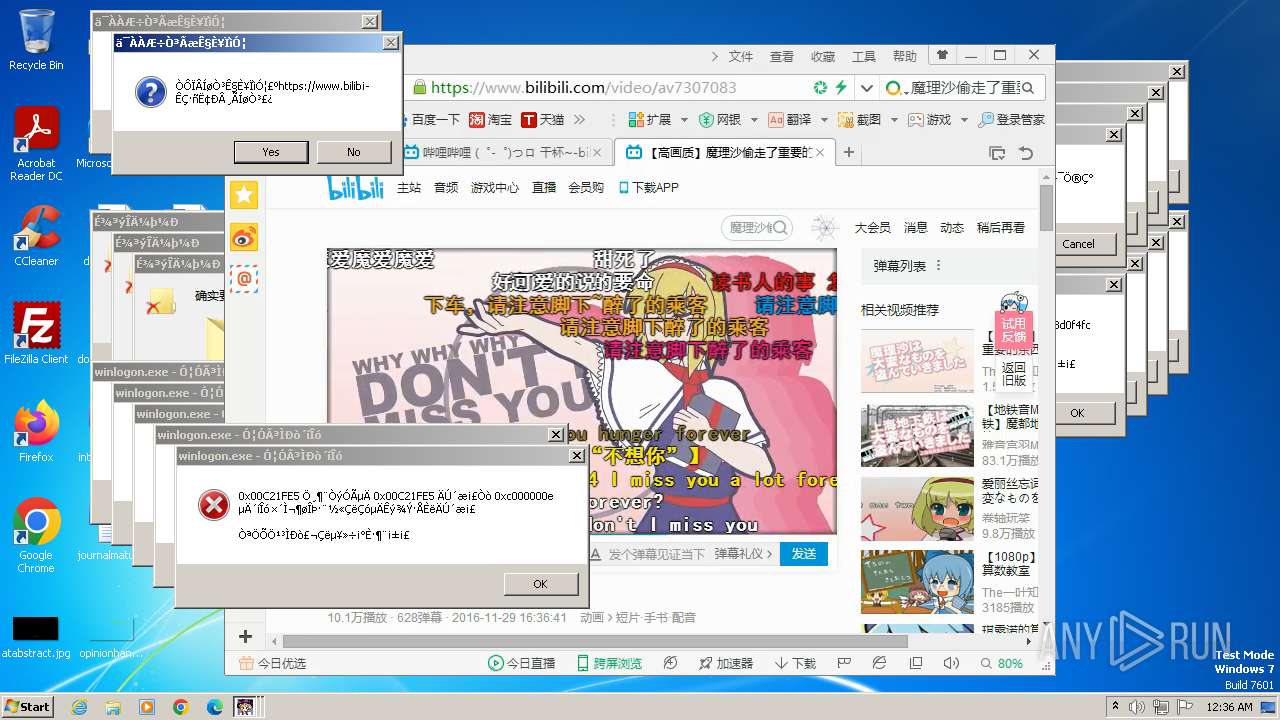Open 直播 in bilibili navigation
Screen dimensions: 1280x720
(544, 187)
